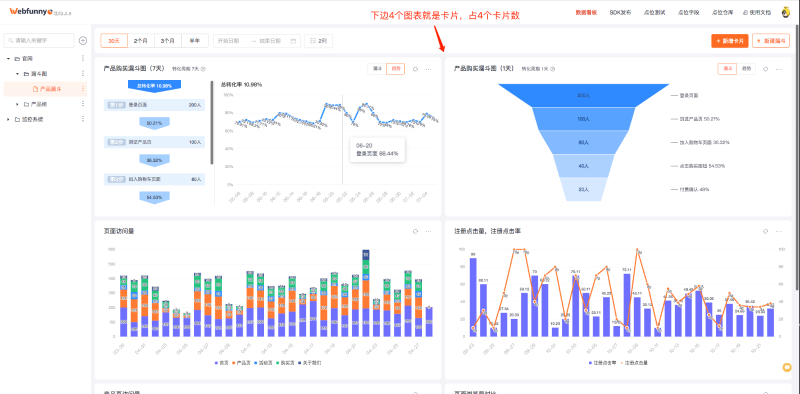800x394 pixels.
Task: Toggle 首页 legend swatch in 页面访问量 chart
Action: pyautogui.click(x=217, y=363)
